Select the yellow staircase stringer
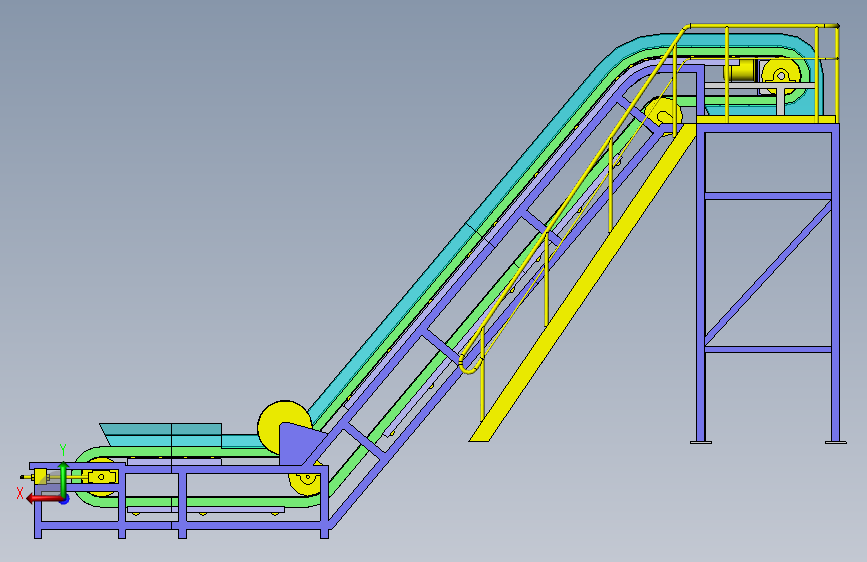The width and height of the screenshot is (867, 562). pyautogui.click(x=583, y=282)
